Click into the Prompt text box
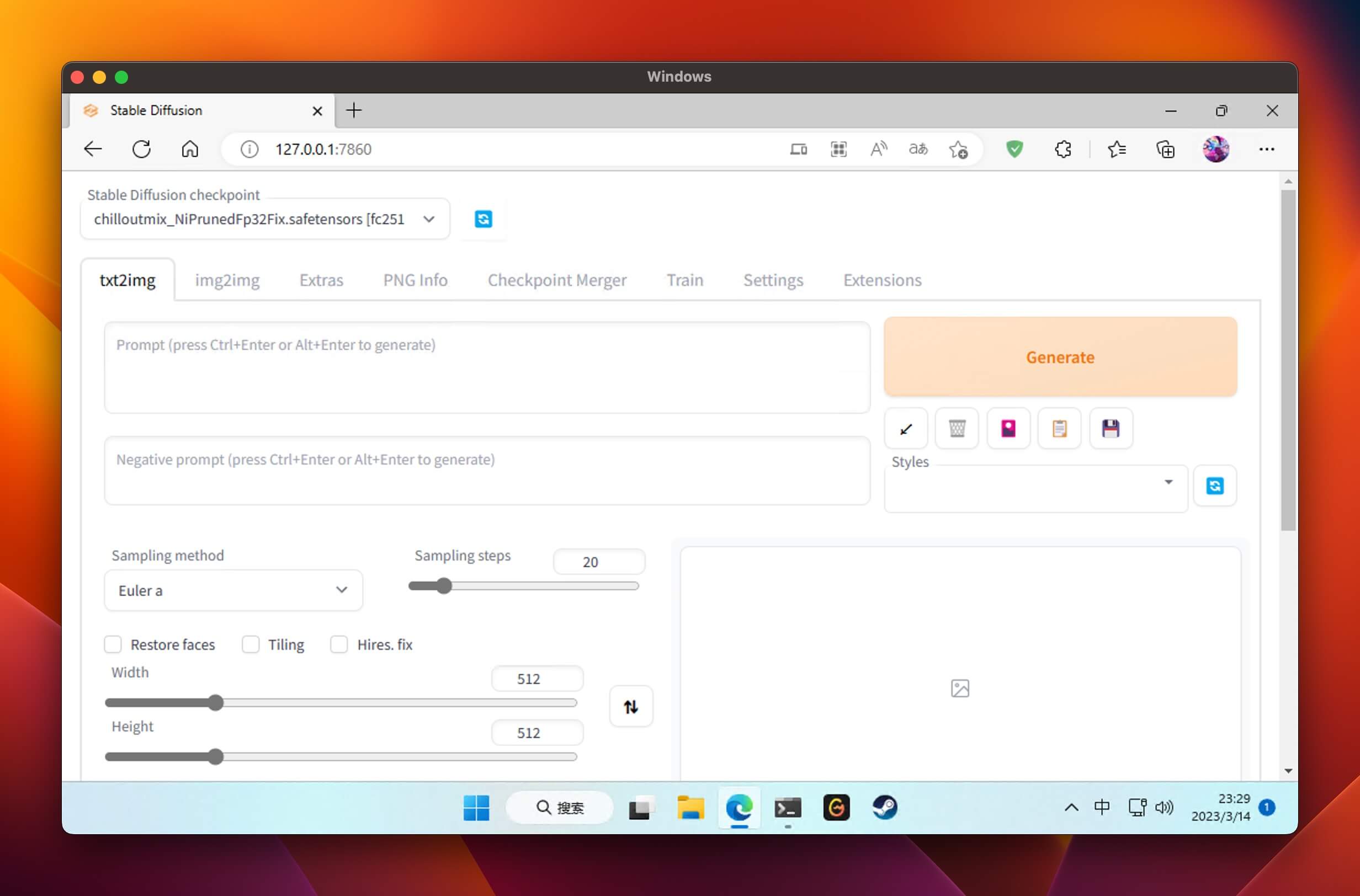This screenshot has width=1360, height=896. coord(487,367)
